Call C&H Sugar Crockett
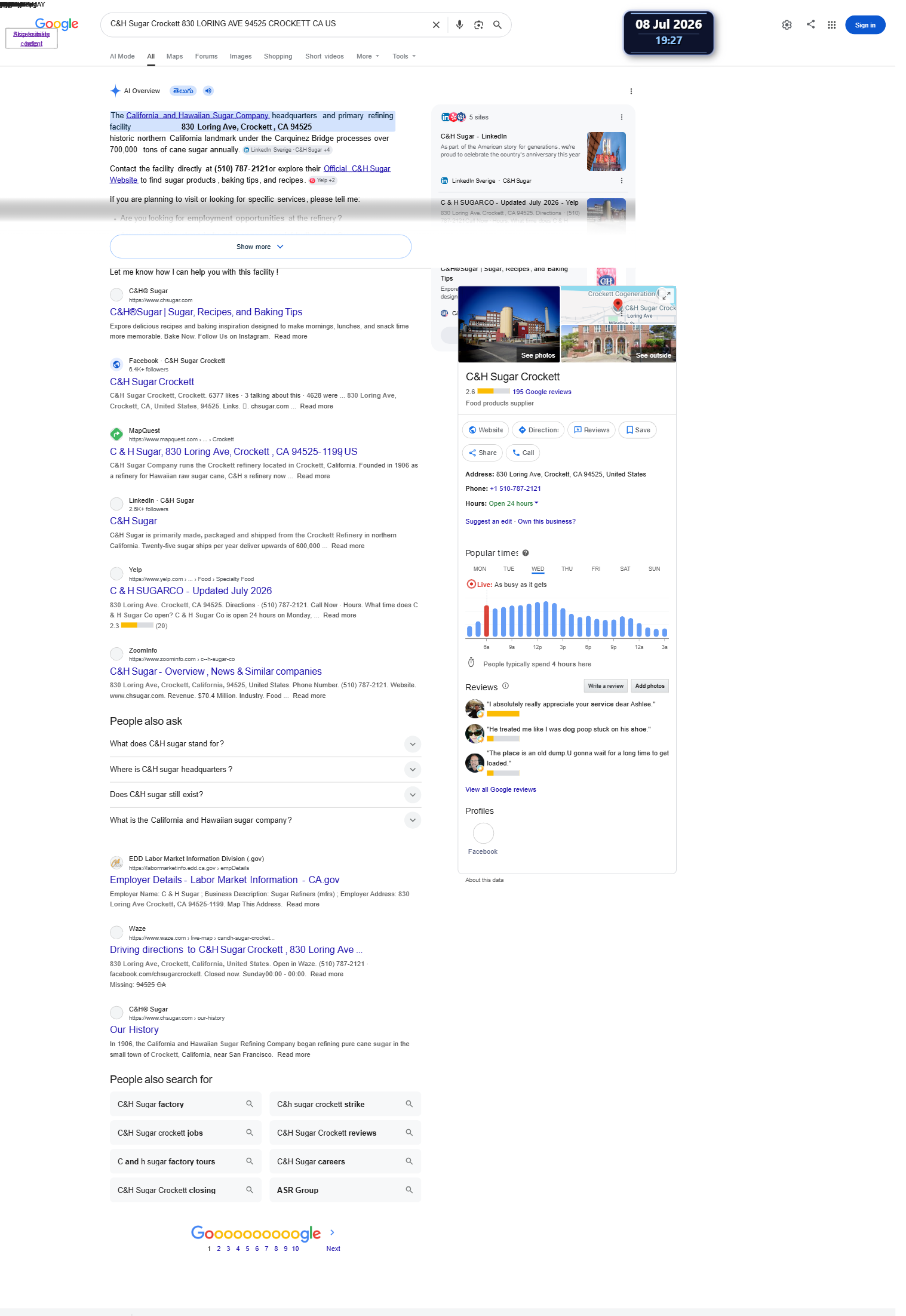This screenshot has width=906, height=1316. click(x=523, y=453)
